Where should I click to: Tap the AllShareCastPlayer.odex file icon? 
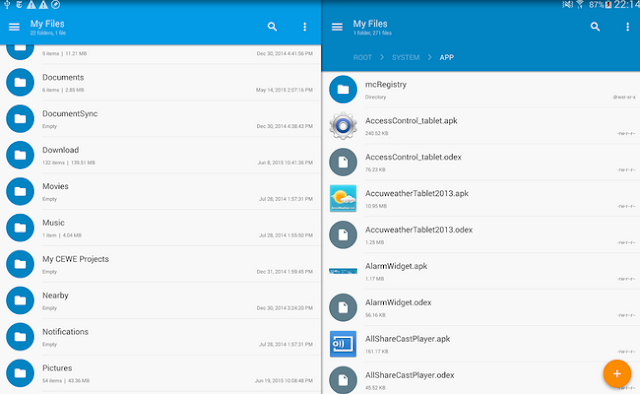point(343,380)
